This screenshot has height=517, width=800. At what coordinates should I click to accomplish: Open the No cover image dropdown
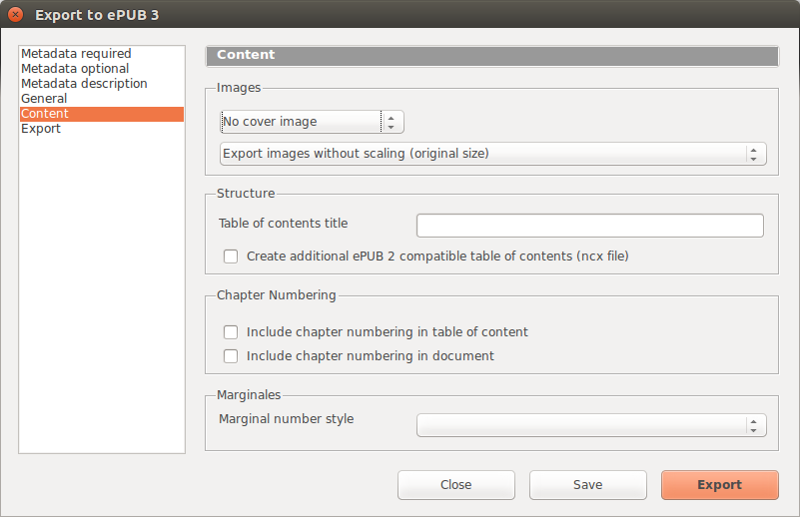click(300, 122)
